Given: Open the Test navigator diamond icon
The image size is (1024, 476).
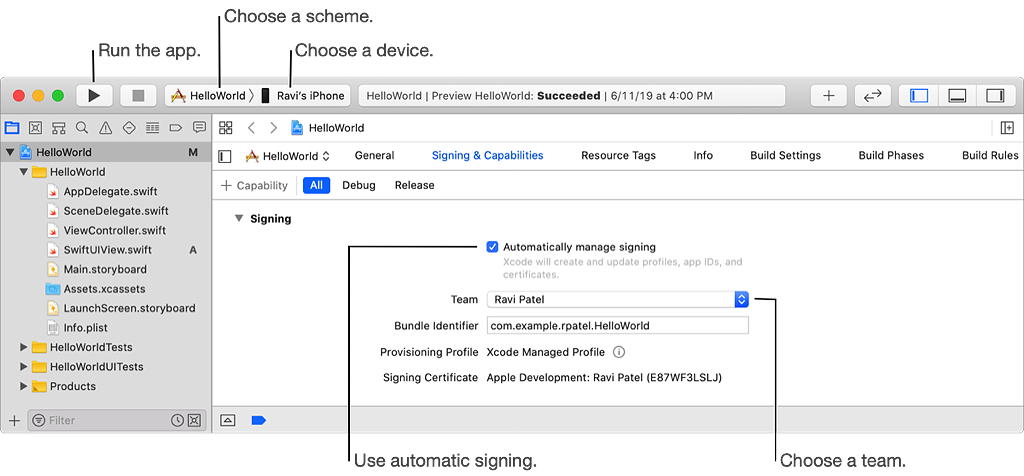Looking at the screenshot, I should point(129,127).
